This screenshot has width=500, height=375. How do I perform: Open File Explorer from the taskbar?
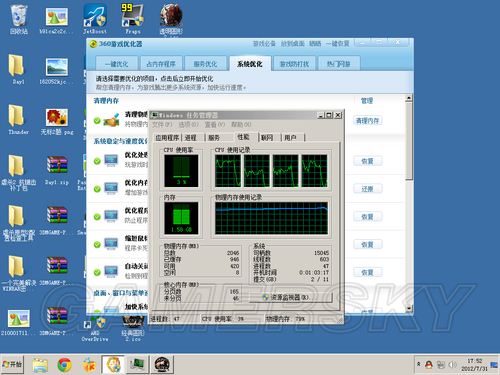click(x=40, y=364)
